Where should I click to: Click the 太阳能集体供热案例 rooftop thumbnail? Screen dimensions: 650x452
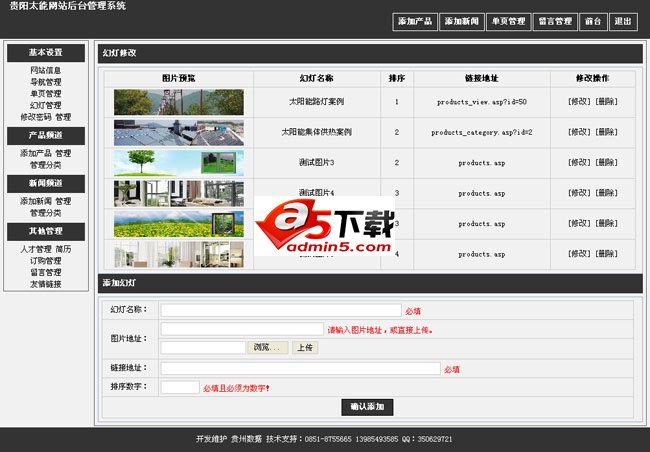coord(179,133)
